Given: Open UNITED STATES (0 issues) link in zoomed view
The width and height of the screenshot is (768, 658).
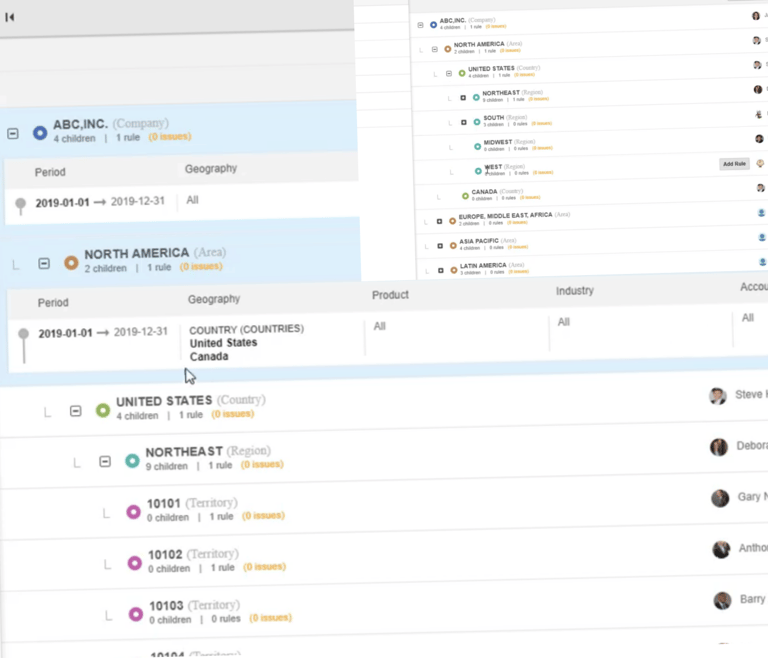Looking at the screenshot, I should click(233, 414).
